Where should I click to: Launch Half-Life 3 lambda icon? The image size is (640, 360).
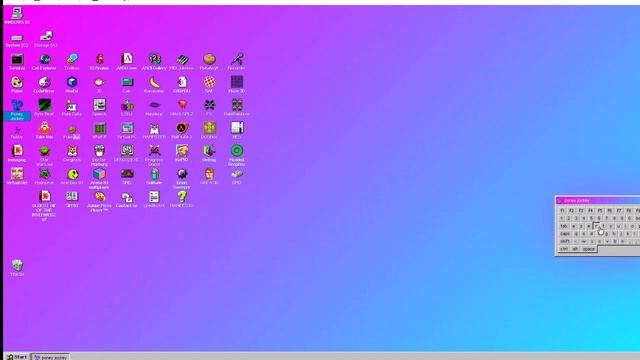[x=182, y=131]
